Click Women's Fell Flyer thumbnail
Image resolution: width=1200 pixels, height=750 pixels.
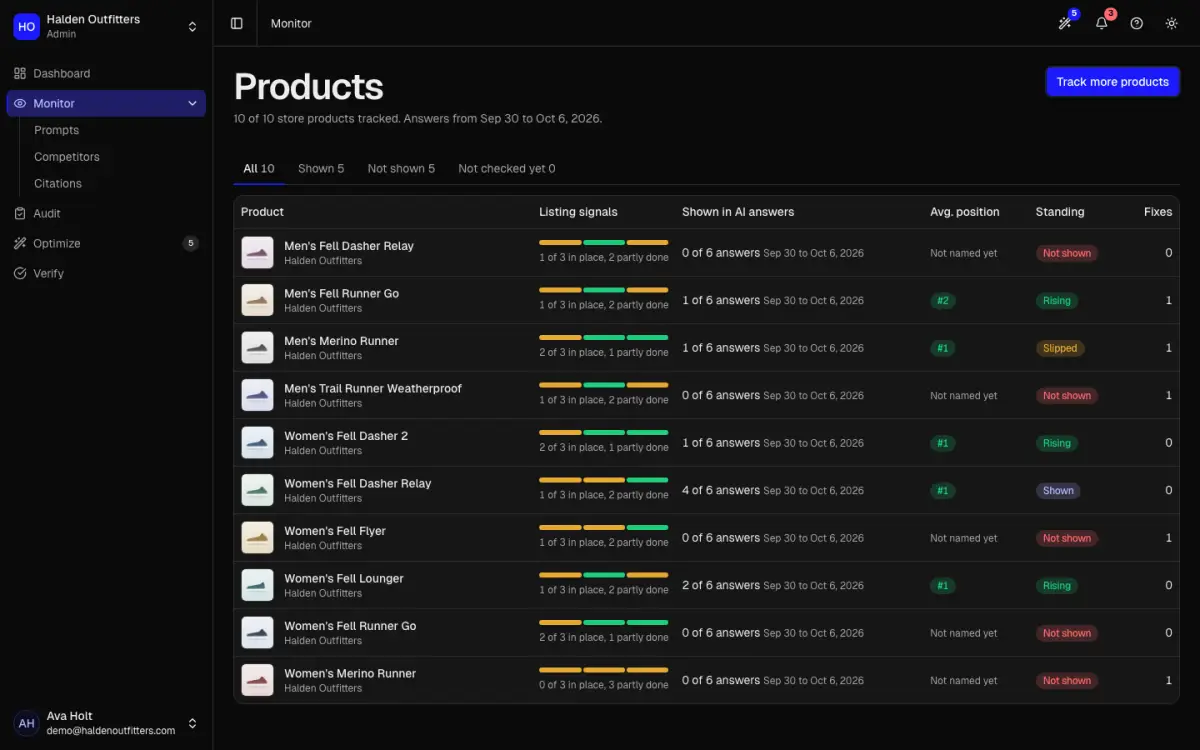(x=258, y=538)
